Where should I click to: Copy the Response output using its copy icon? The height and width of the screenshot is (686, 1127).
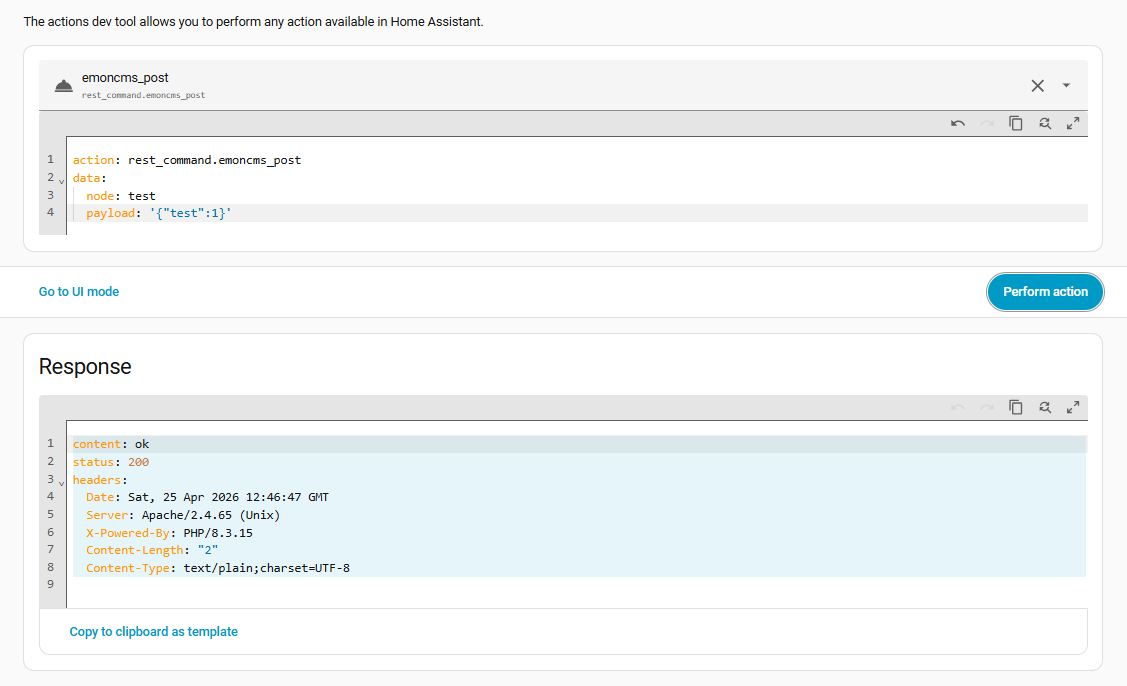click(x=1016, y=407)
